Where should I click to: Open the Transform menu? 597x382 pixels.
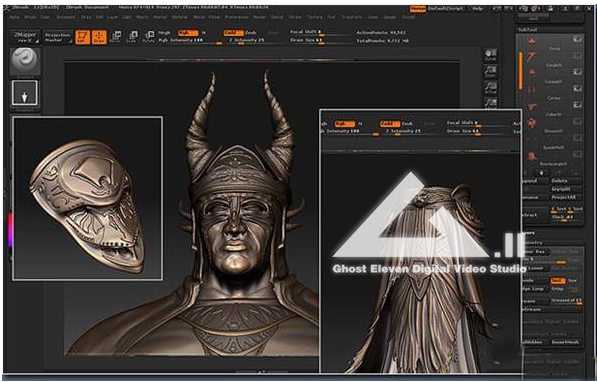tap(351, 17)
